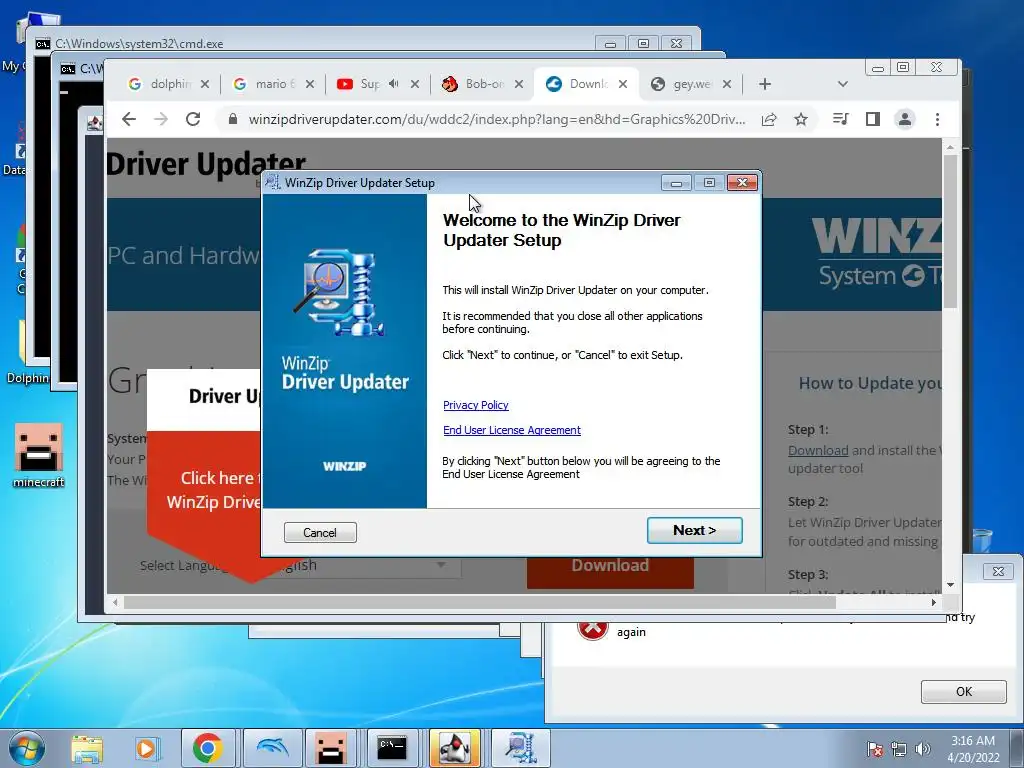Click the Chrome address bar URL
Viewport: 1024px width, 768px height.
coord(496,119)
